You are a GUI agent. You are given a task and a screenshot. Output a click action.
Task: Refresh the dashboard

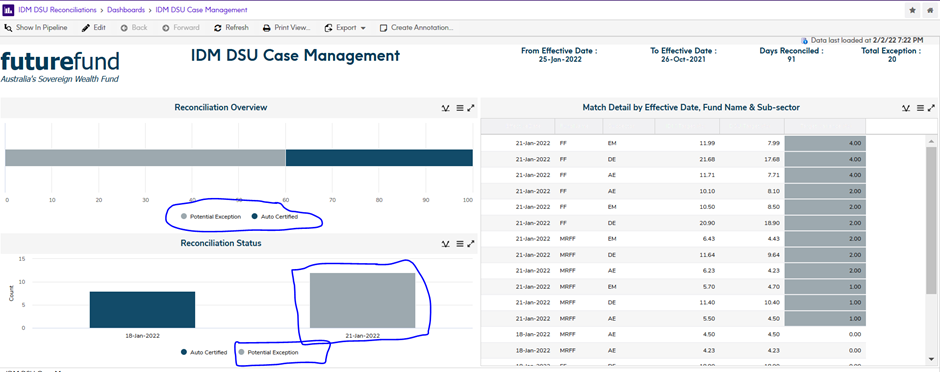[x=231, y=28]
